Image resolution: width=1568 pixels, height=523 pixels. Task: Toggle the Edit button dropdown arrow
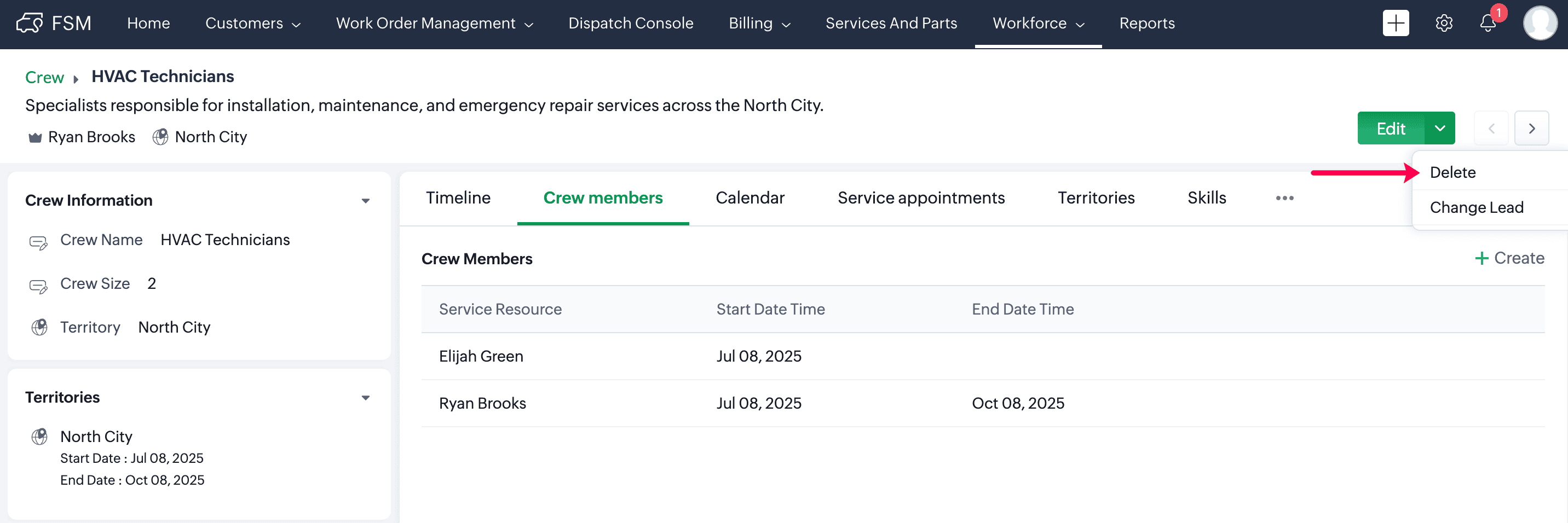click(1439, 129)
